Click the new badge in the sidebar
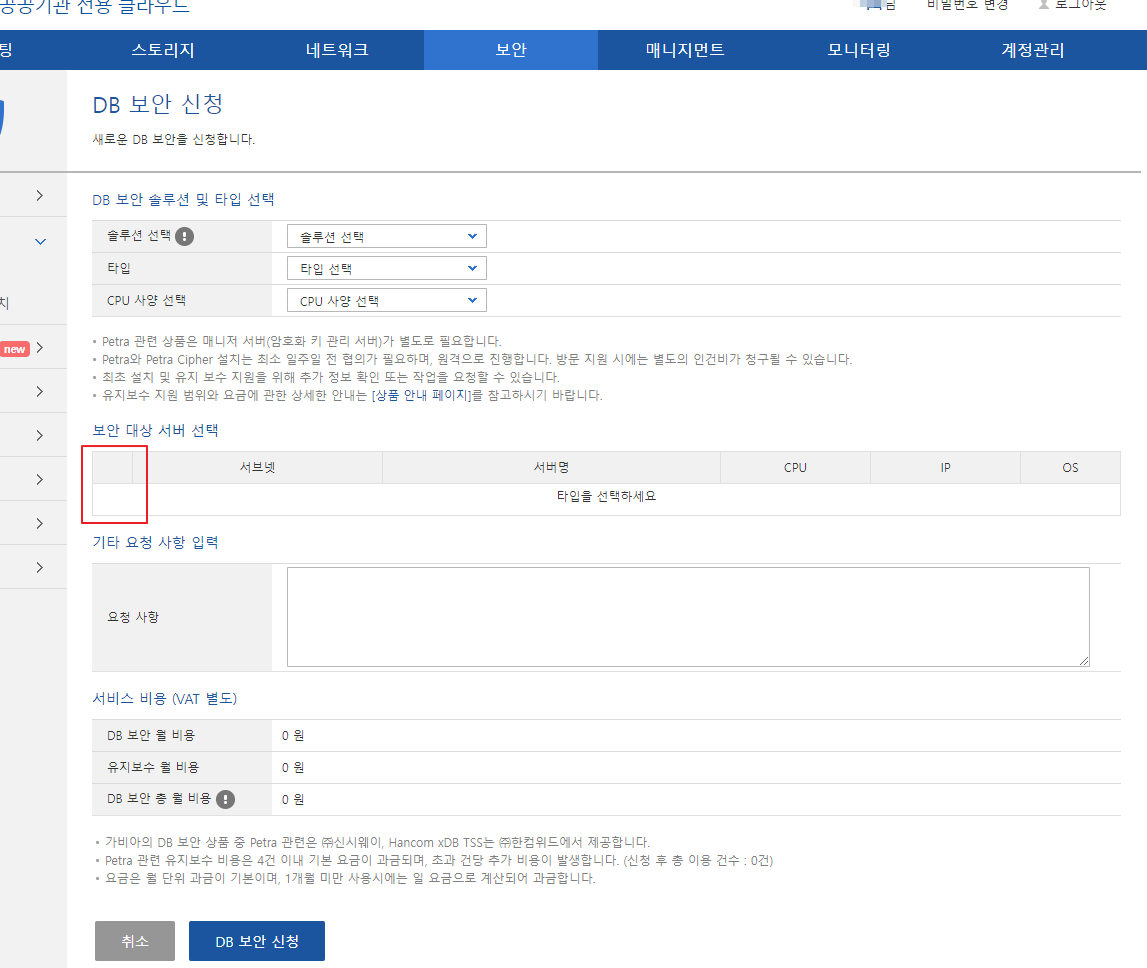The width and height of the screenshot is (1147, 968). [x=15, y=349]
